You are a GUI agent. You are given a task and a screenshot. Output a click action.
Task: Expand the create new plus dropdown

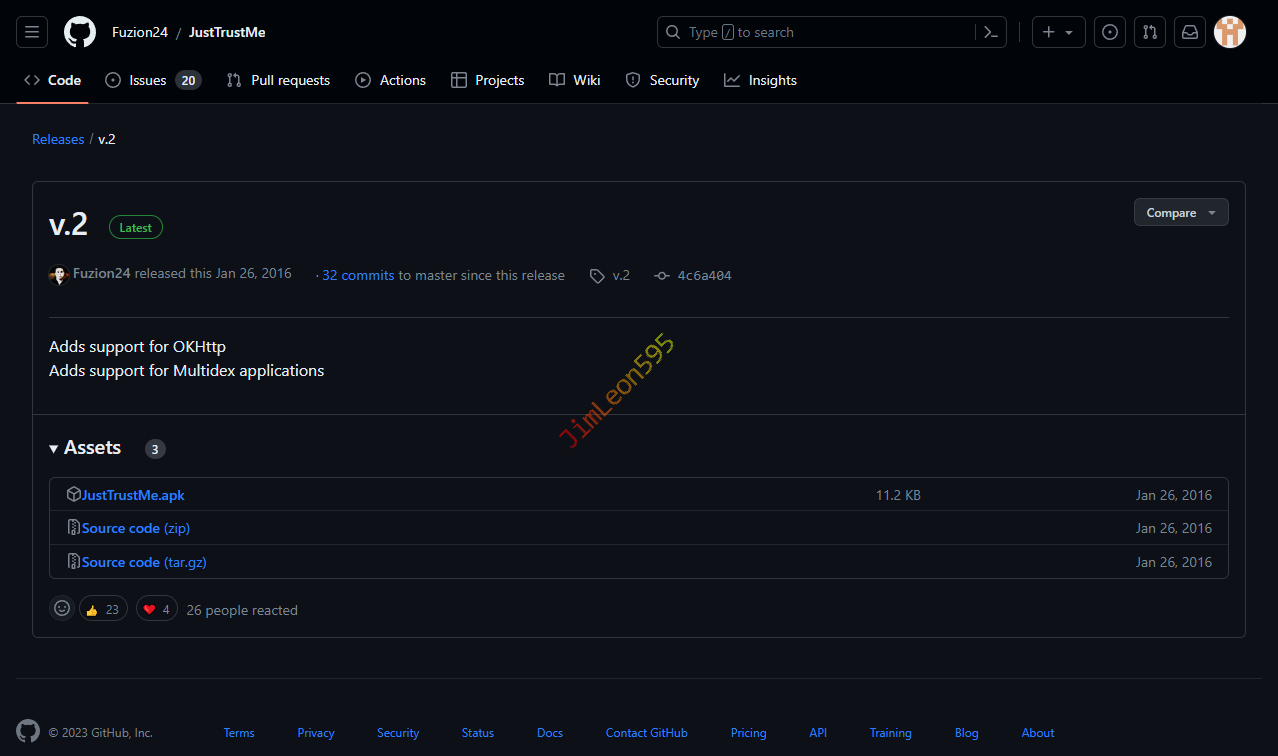pos(1058,32)
